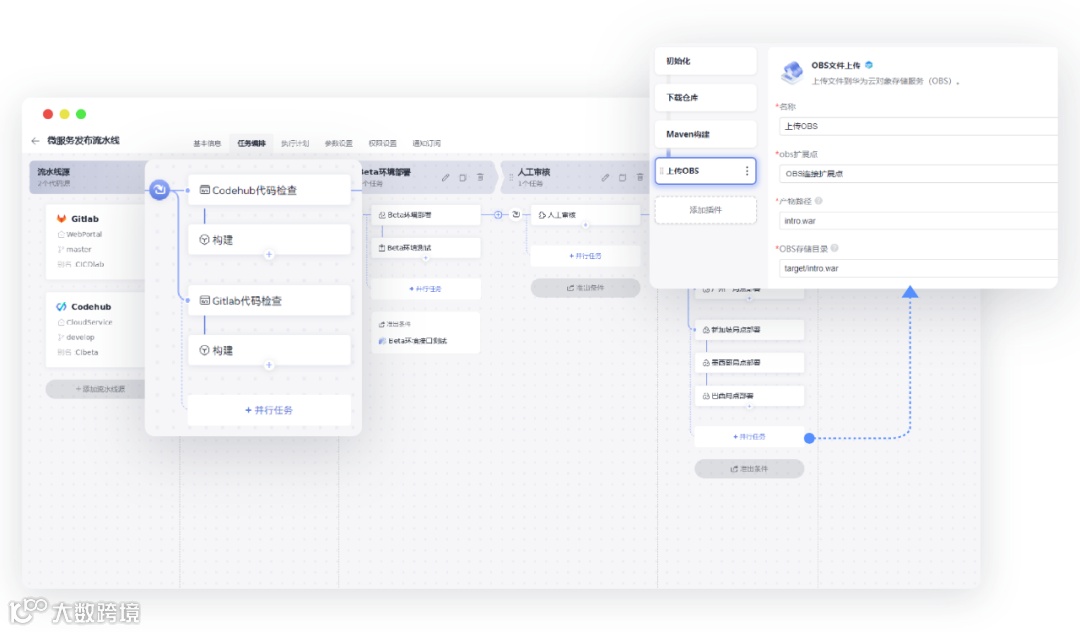
Task: Click 并行任务 in 人工审核 stage
Action: pyautogui.click(x=585, y=255)
